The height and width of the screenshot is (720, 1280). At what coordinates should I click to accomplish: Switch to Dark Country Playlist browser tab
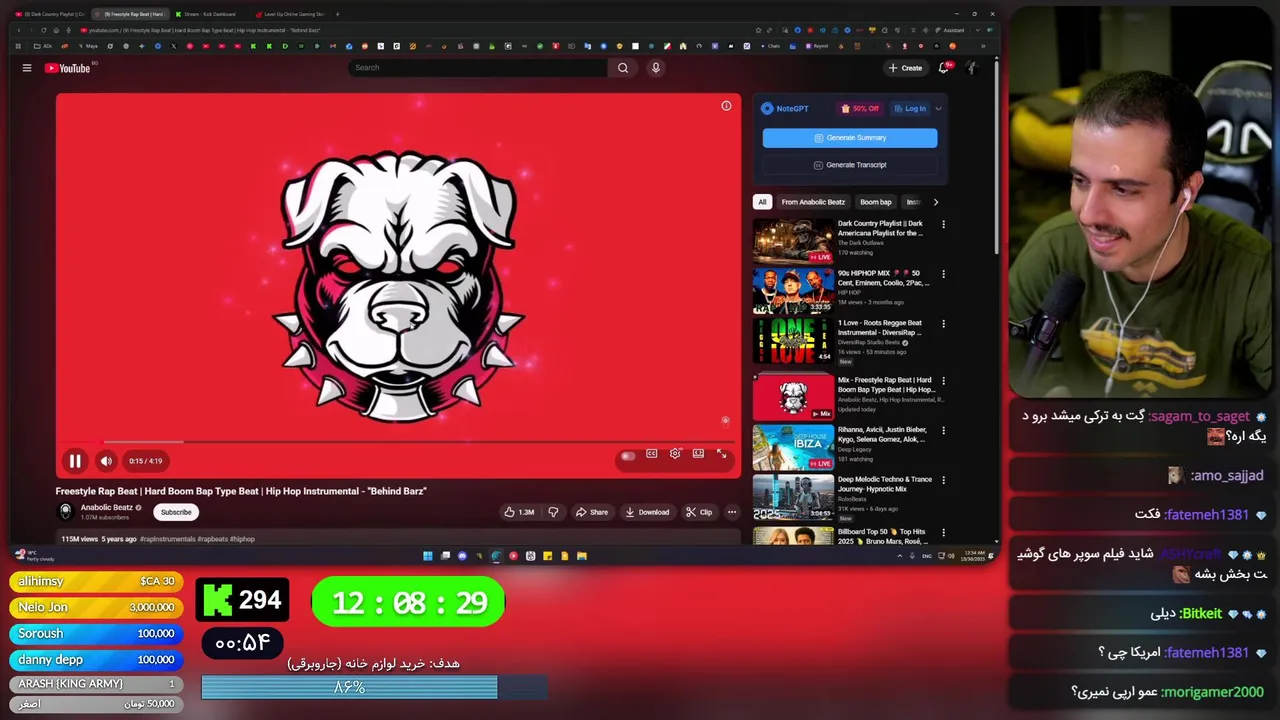coord(50,14)
